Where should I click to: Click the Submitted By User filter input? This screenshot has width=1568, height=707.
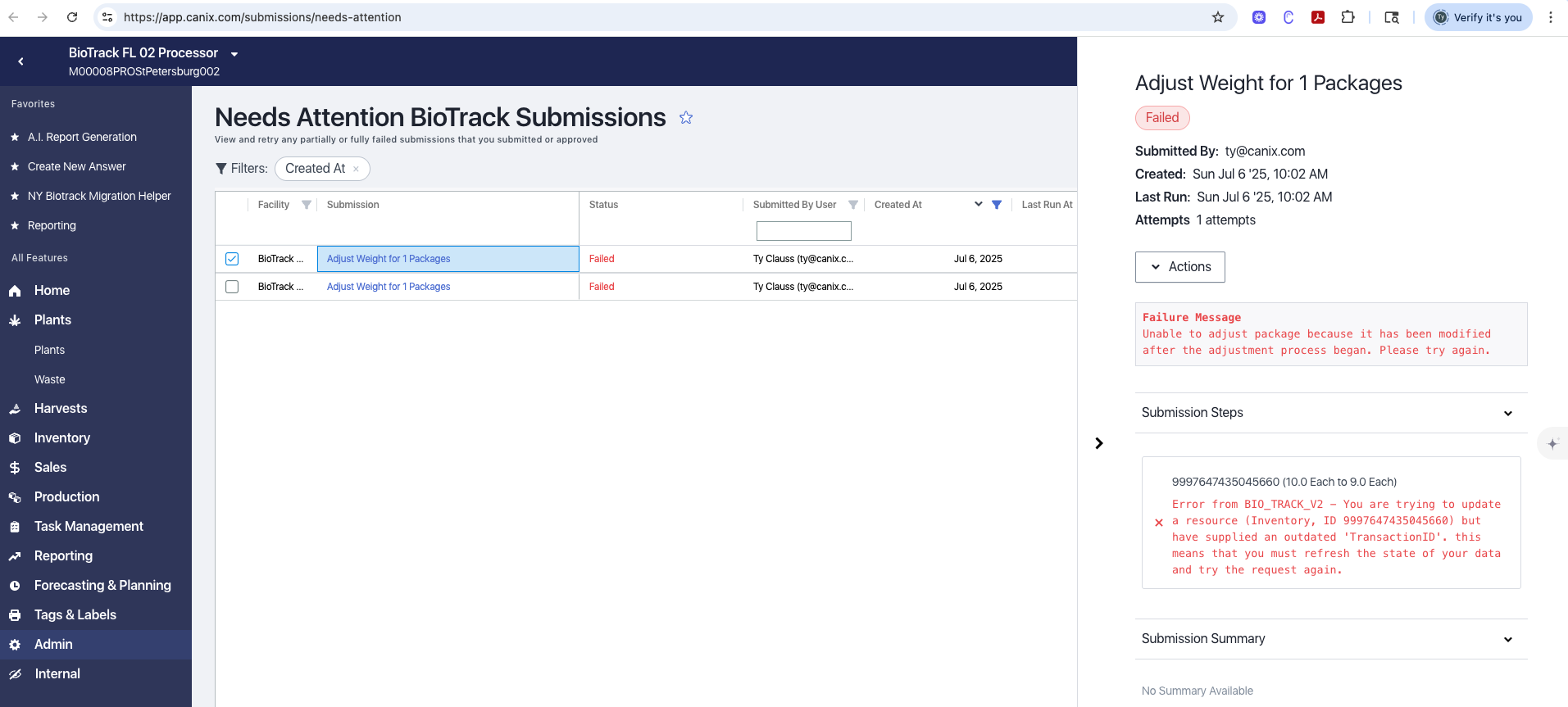click(804, 231)
